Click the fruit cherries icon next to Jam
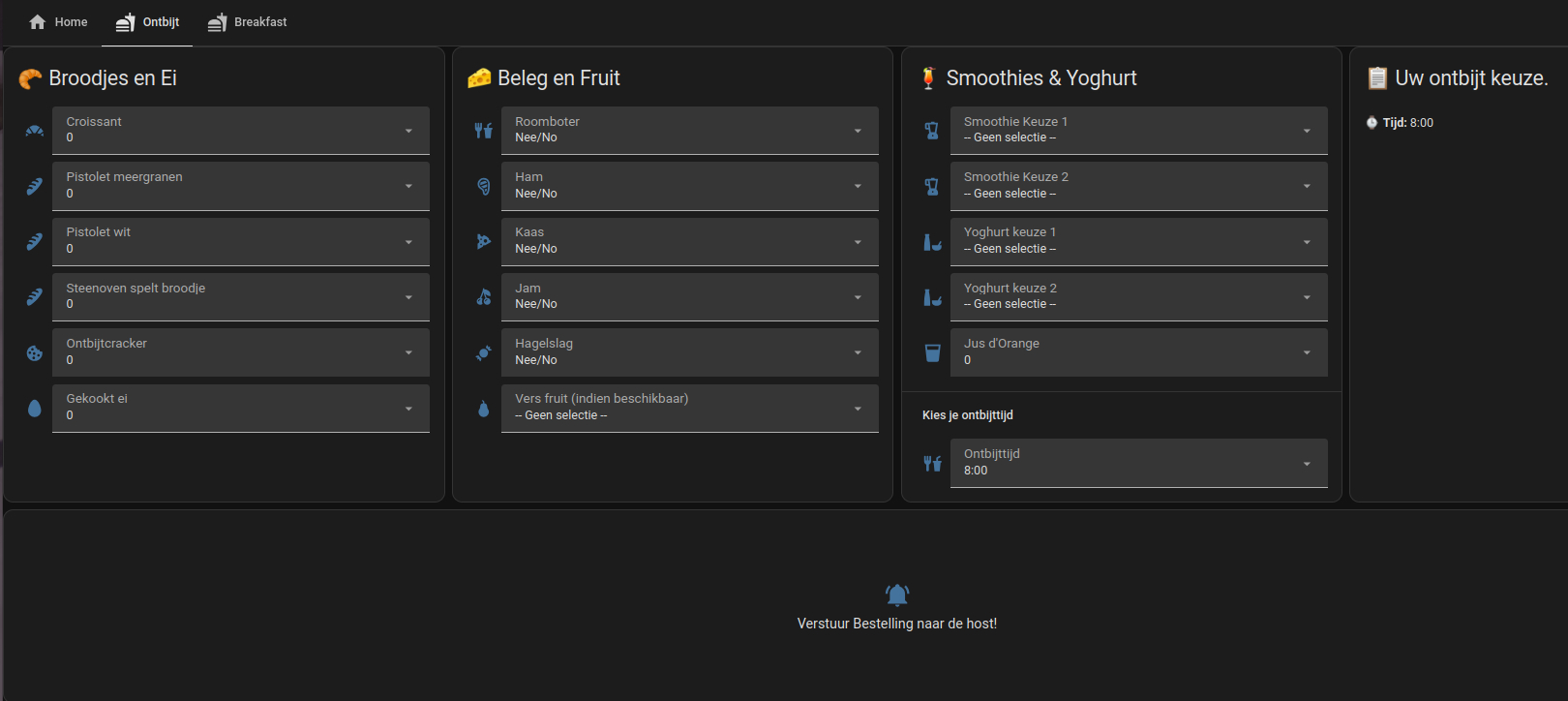This screenshot has height=701, width=1568. coord(484,297)
